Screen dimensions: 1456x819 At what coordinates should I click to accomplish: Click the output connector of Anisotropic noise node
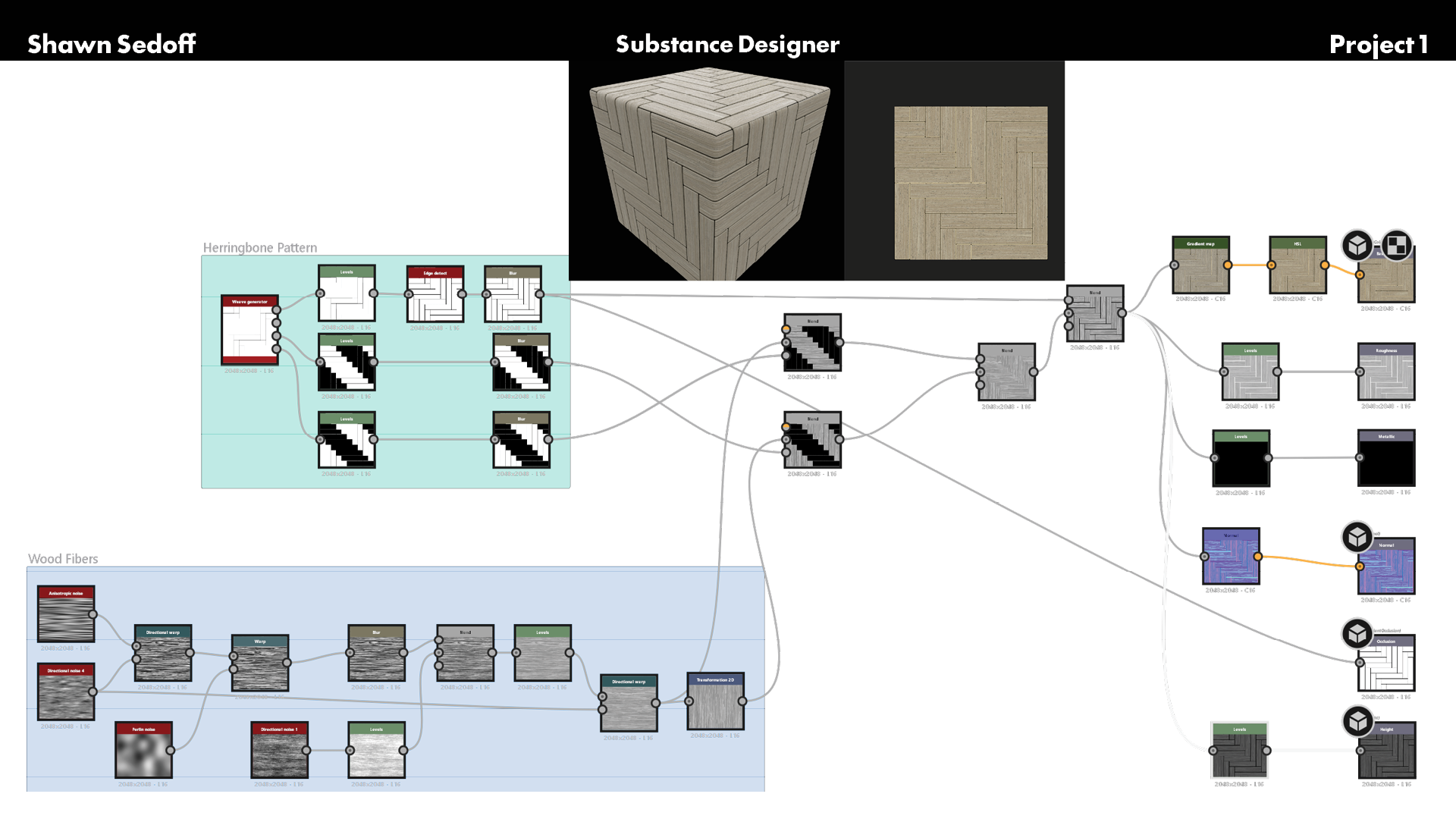[x=93, y=614]
